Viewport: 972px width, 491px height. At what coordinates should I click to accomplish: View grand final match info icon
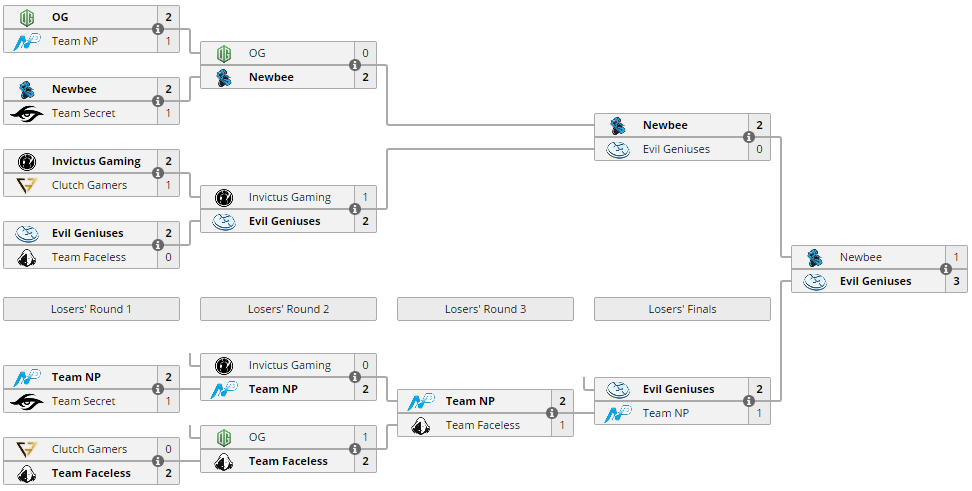tap(946, 269)
